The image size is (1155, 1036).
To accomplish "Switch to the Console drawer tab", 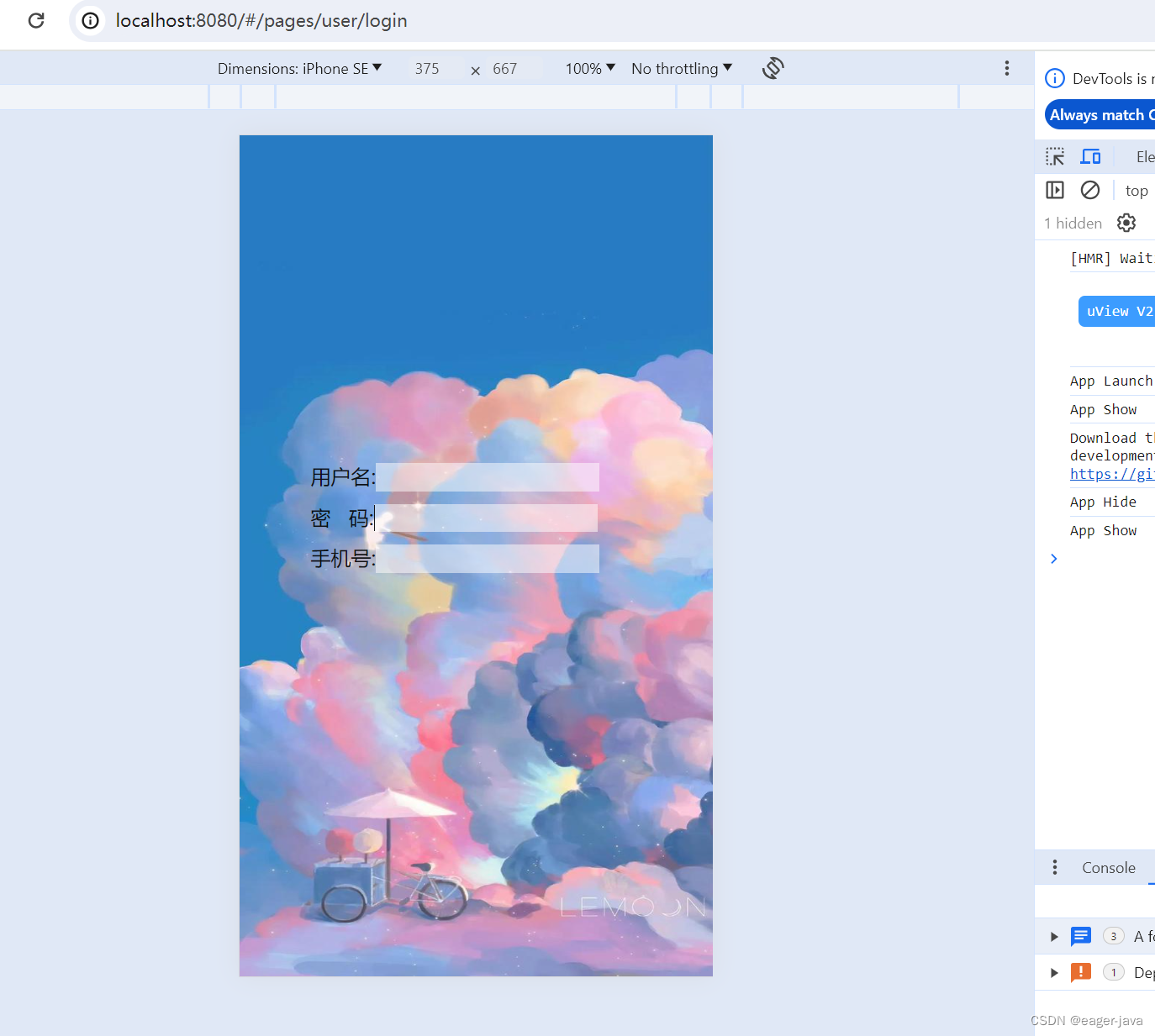I will tap(1108, 868).
